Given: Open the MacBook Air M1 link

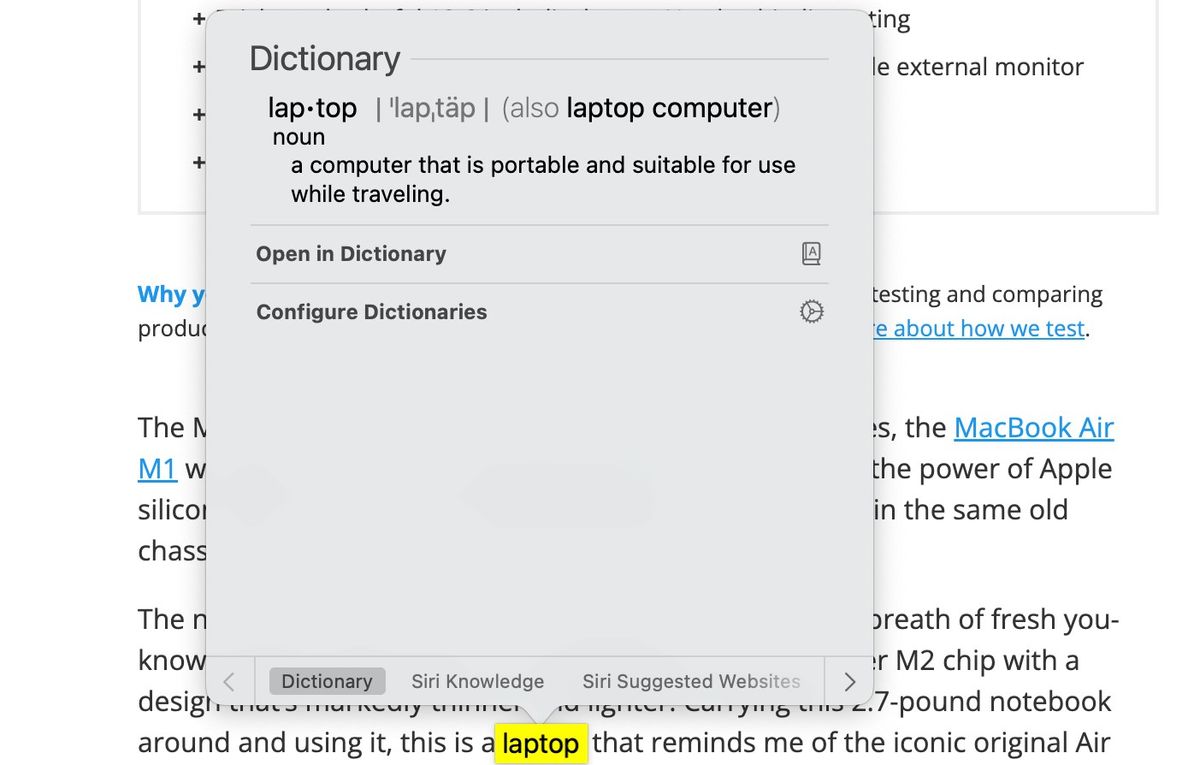Looking at the screenshot, I should point(1034,427).
